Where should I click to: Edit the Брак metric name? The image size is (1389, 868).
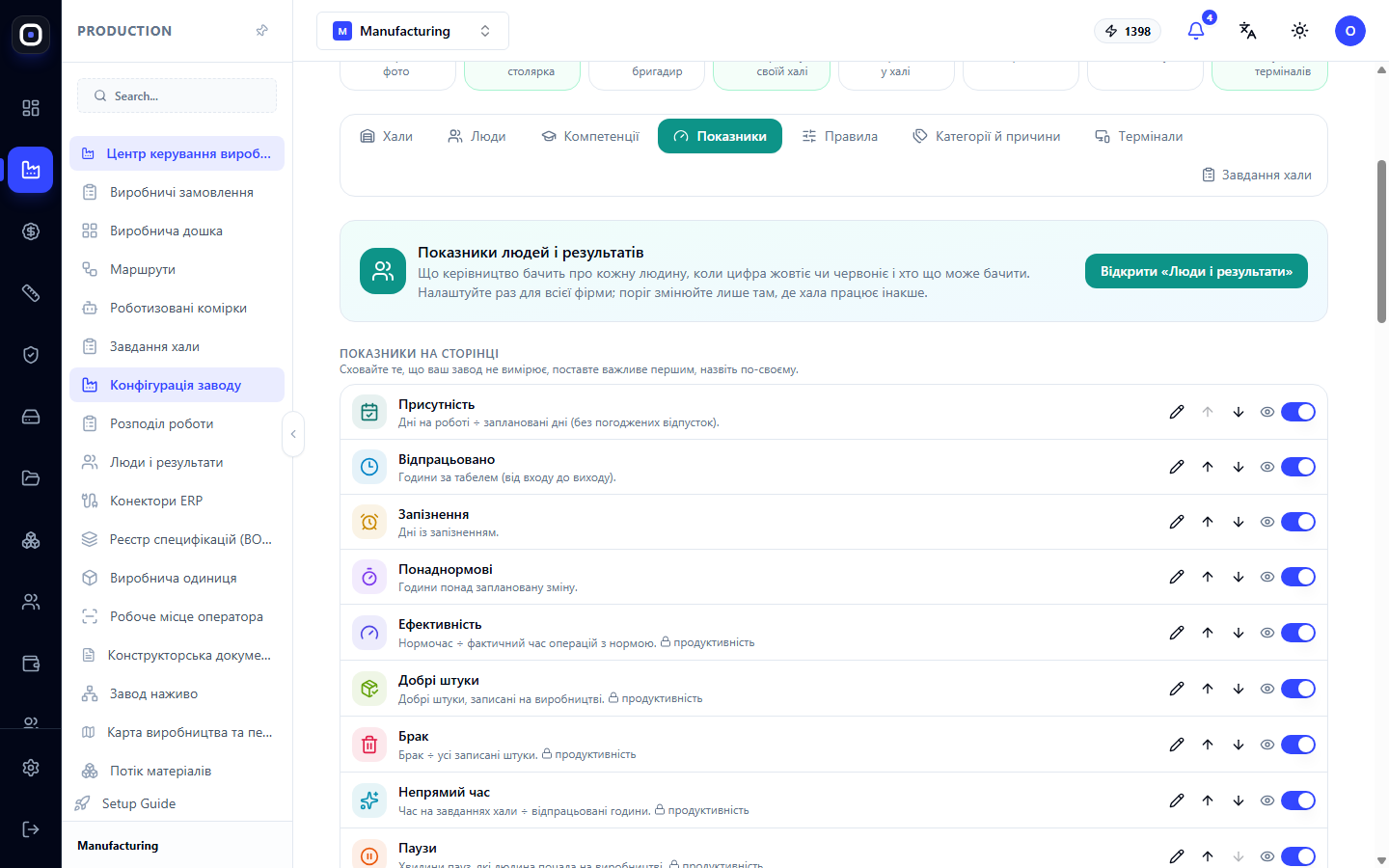pos(1177,745)
